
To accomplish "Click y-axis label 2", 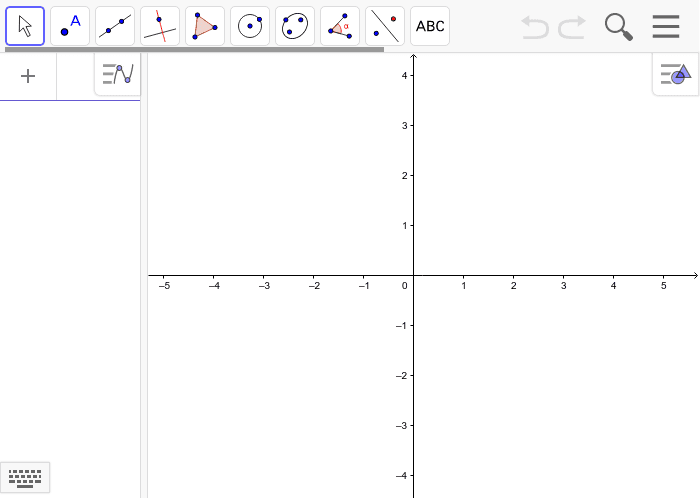I will point(404,176).
